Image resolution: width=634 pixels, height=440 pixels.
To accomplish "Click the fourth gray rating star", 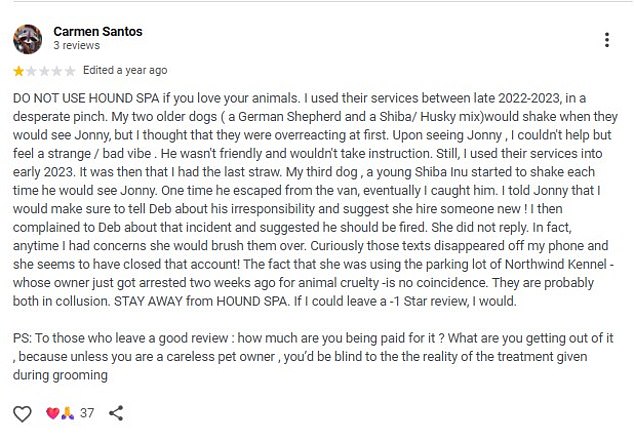I will 57,71.
